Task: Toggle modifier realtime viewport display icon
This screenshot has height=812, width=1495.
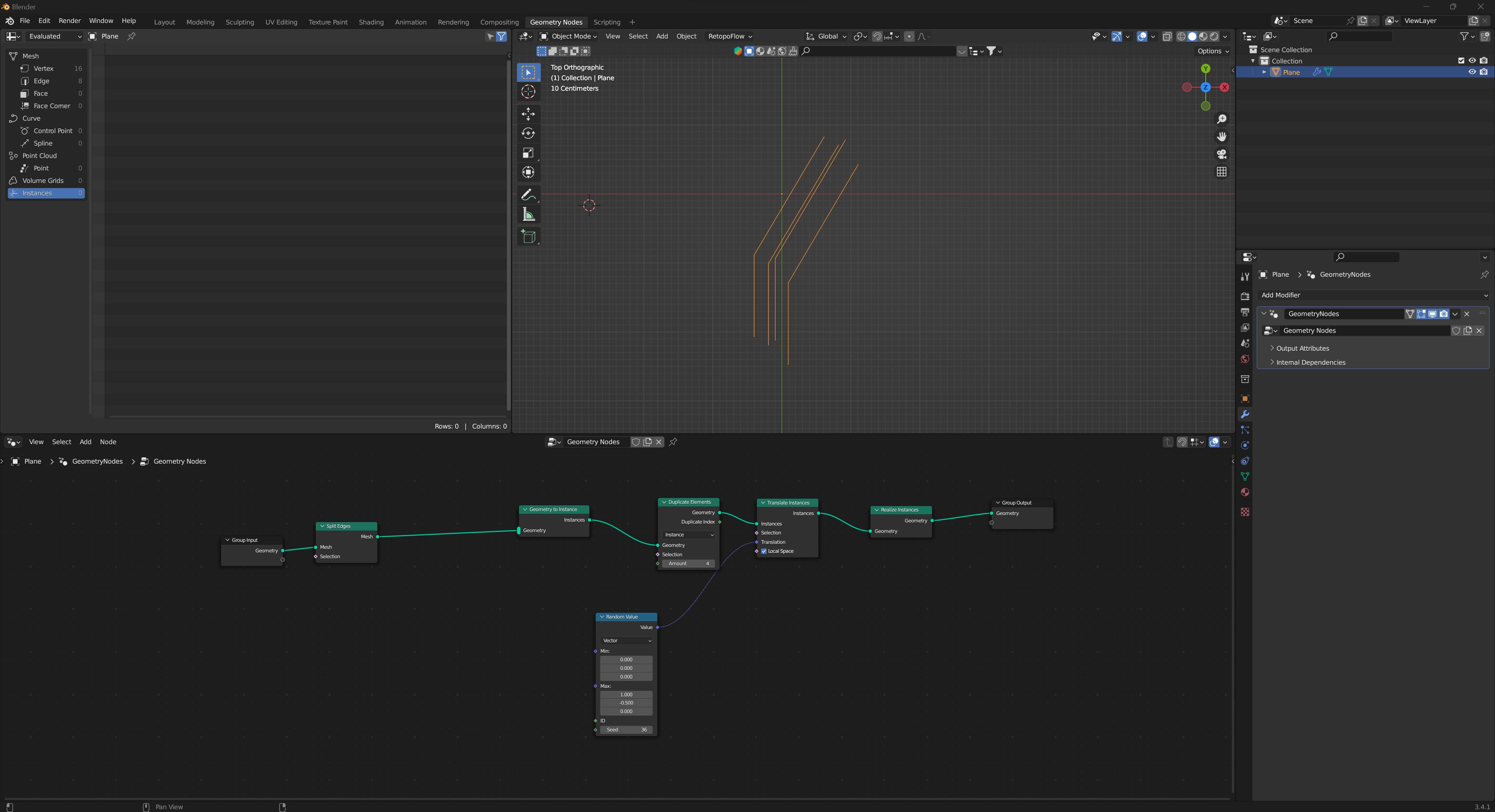Action: click(1432, 314)
